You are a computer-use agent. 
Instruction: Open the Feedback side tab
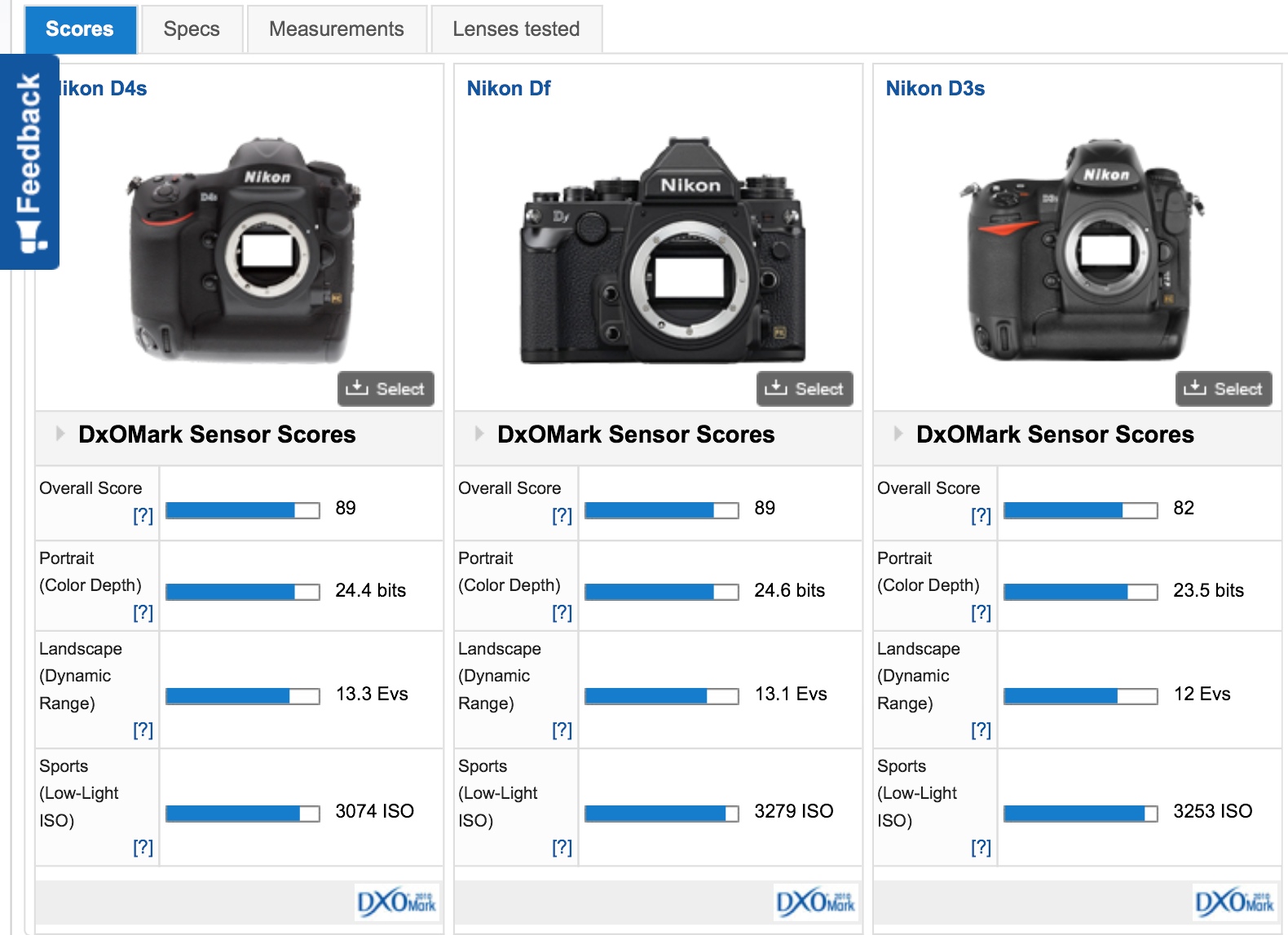click(29, 161)
